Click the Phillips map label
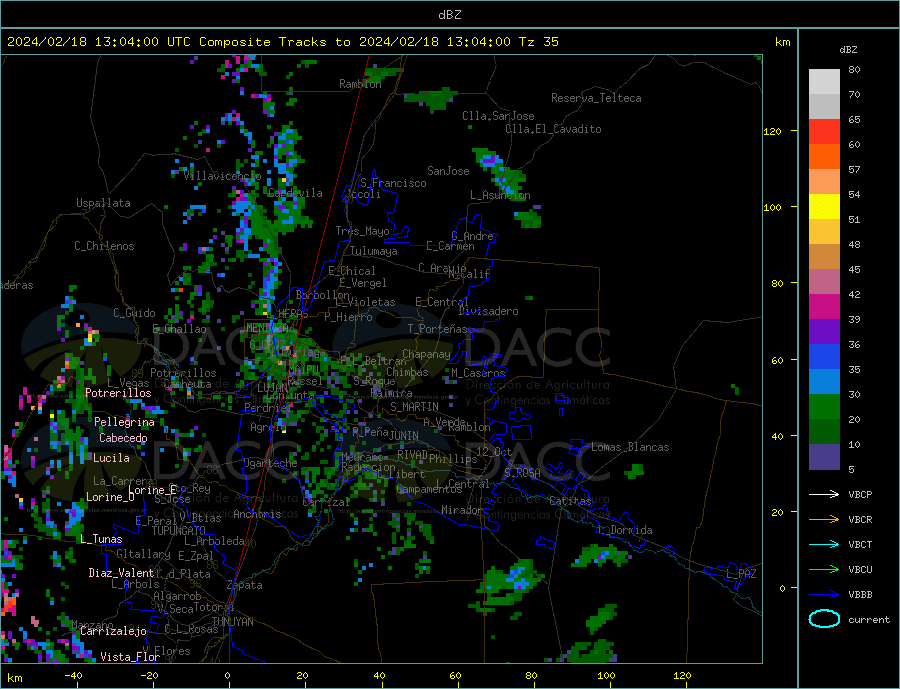 tap(453, 459)
